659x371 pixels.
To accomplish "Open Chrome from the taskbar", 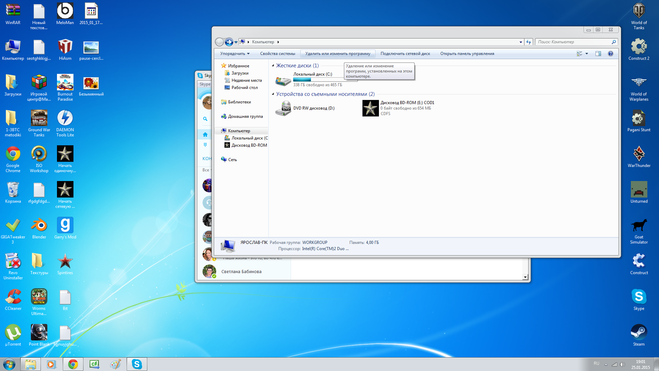I will 73,364.
